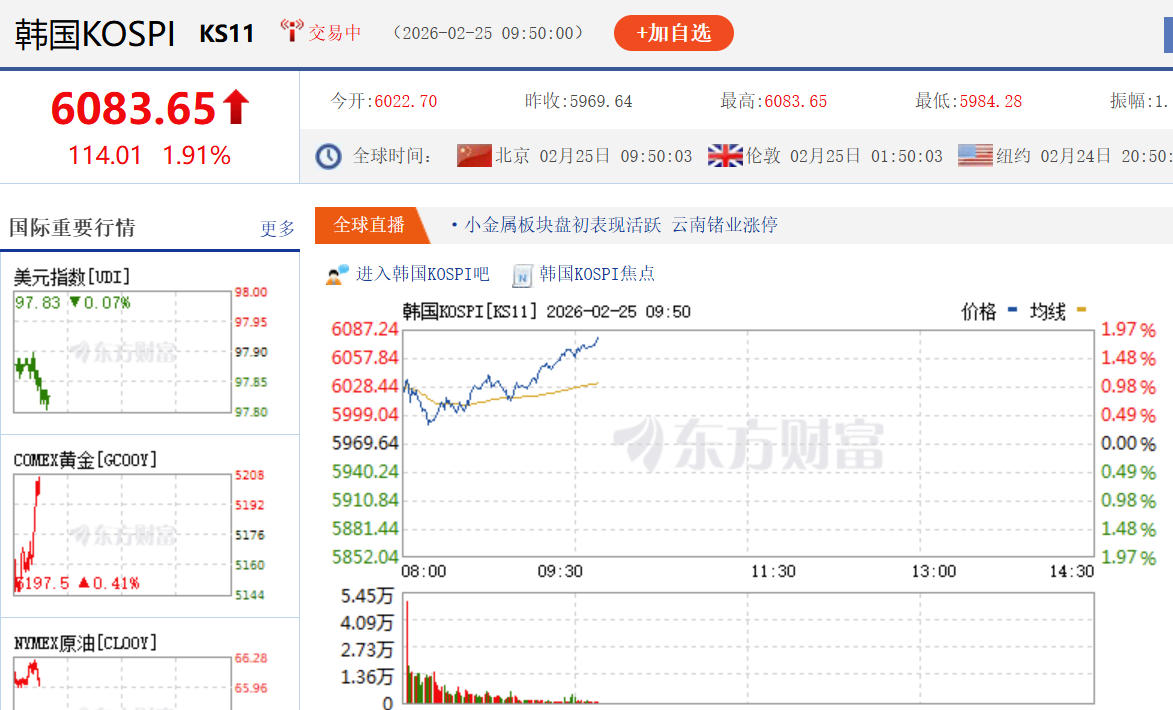Click the COMEX黄金[GC00Y] title
The height and width of the screenshot is (710, 1173).
pyautogui.click(x=85, y=460)
